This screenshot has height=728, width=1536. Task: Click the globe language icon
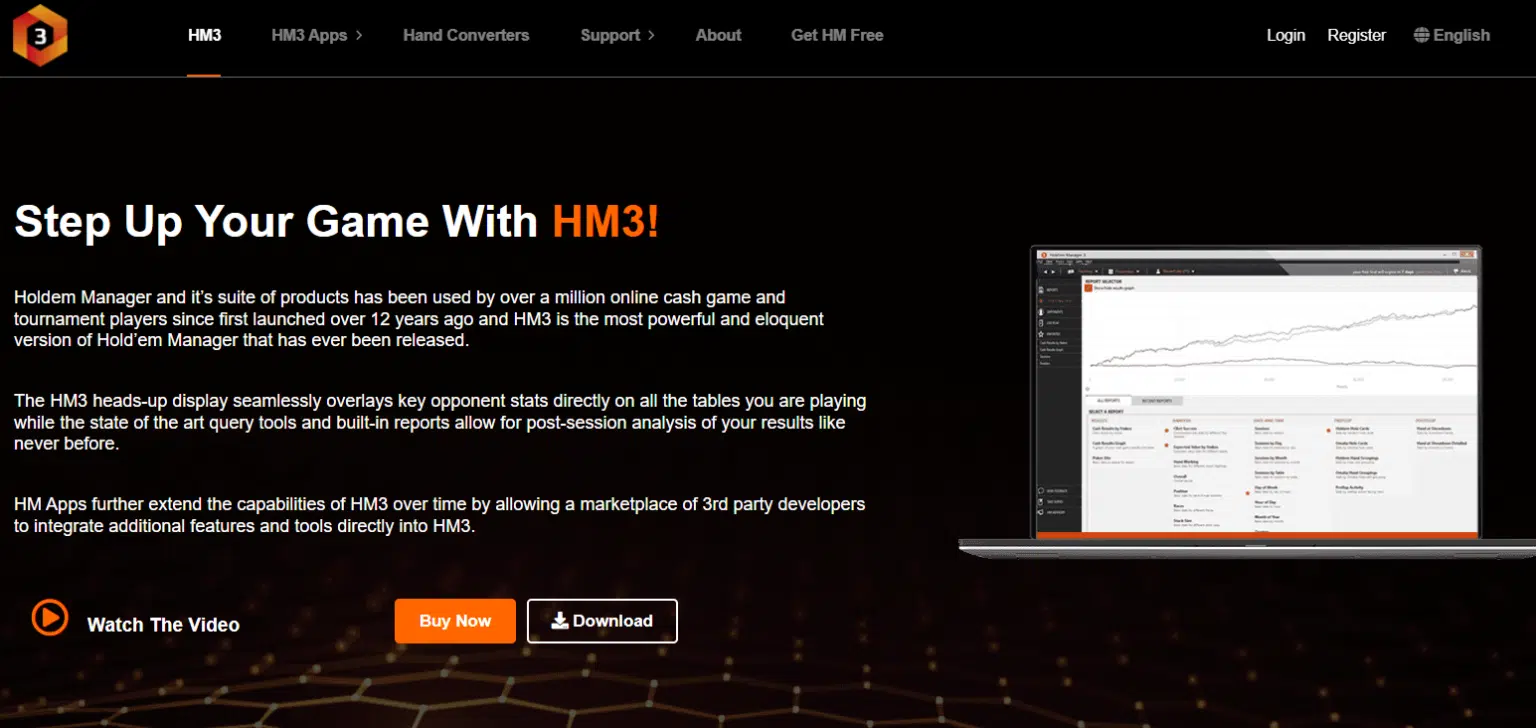pyautogui.click(x=1421, y=35)
